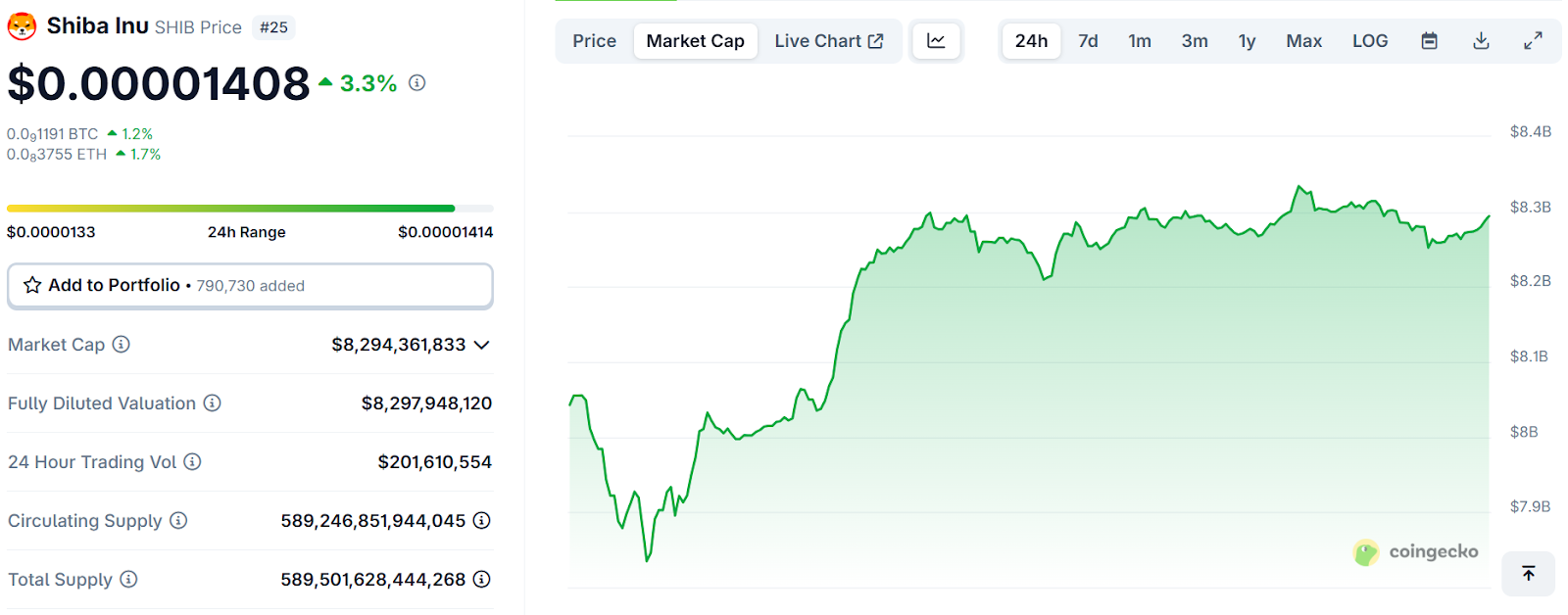Open Circulating Supply label info icon
Viewport: 1568px width, 615px height.
pyautogui.click(x=178, y=520)
